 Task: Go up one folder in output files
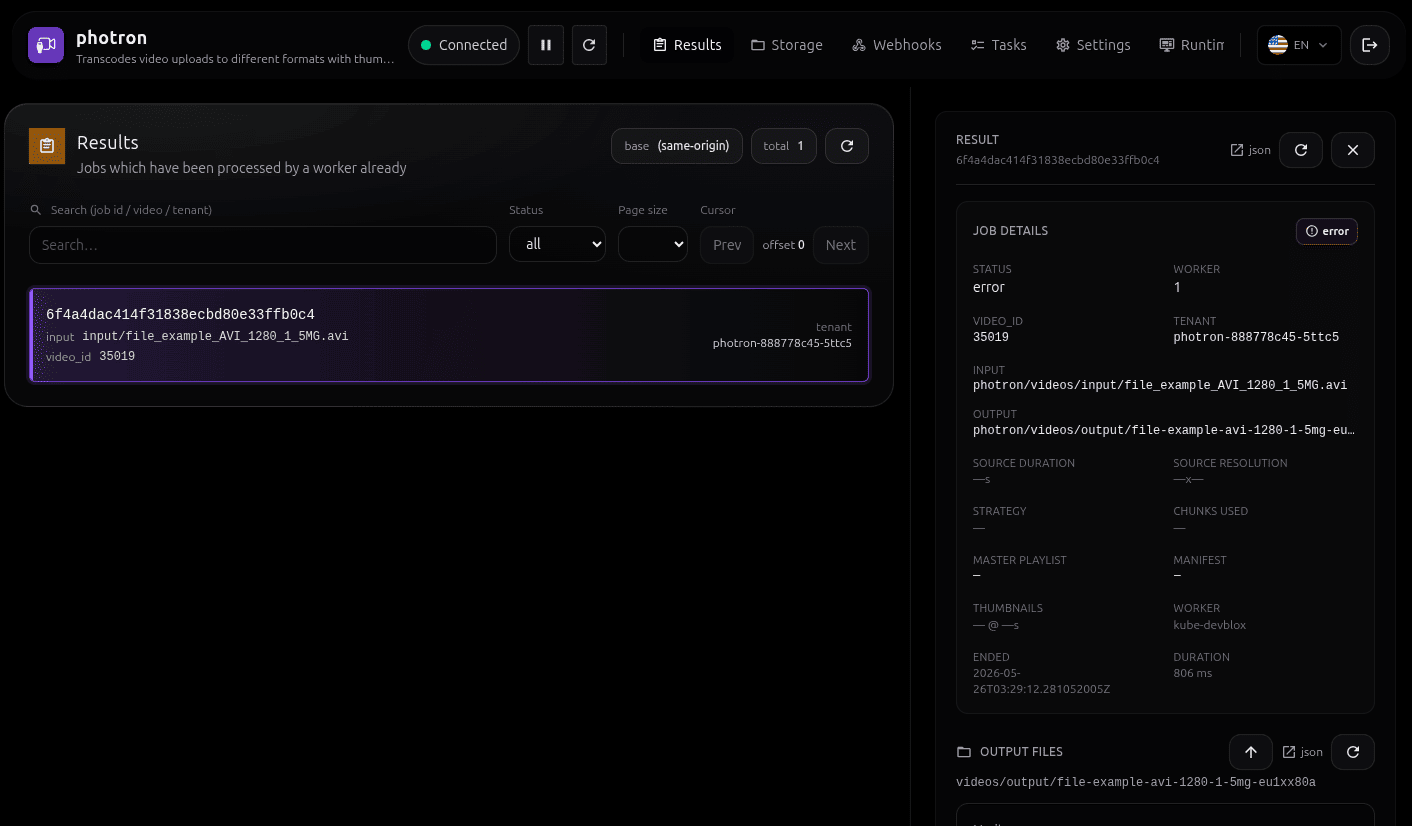[1251, 752]
